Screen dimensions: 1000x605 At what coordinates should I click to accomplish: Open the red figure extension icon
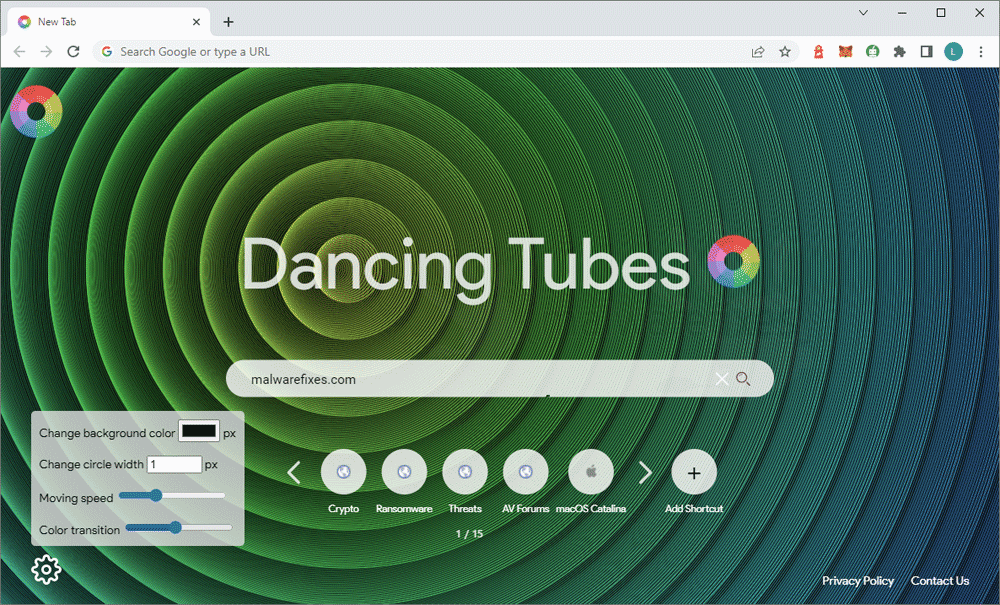(x=818, y=52)
